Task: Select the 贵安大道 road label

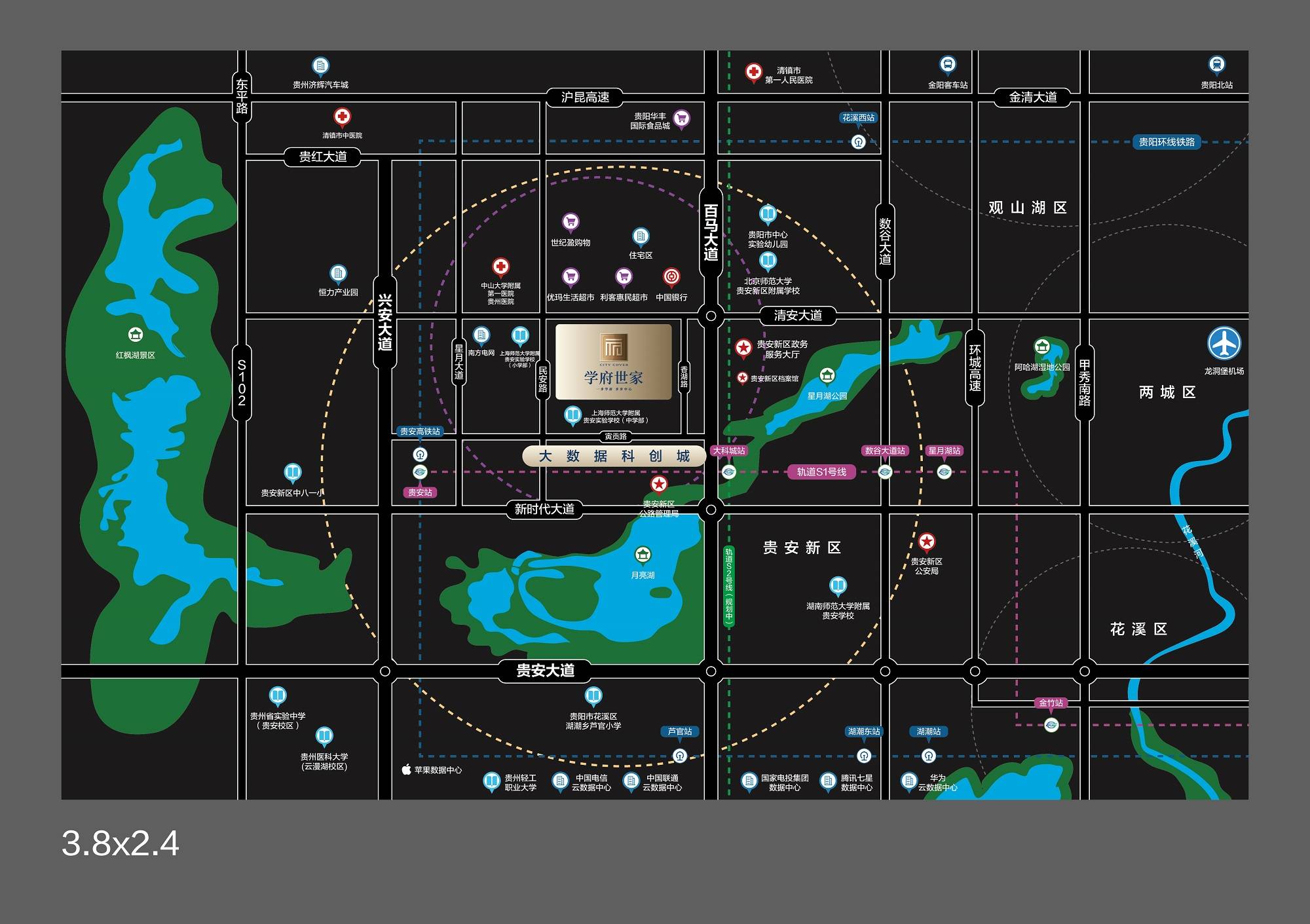Action: (545, 671)
